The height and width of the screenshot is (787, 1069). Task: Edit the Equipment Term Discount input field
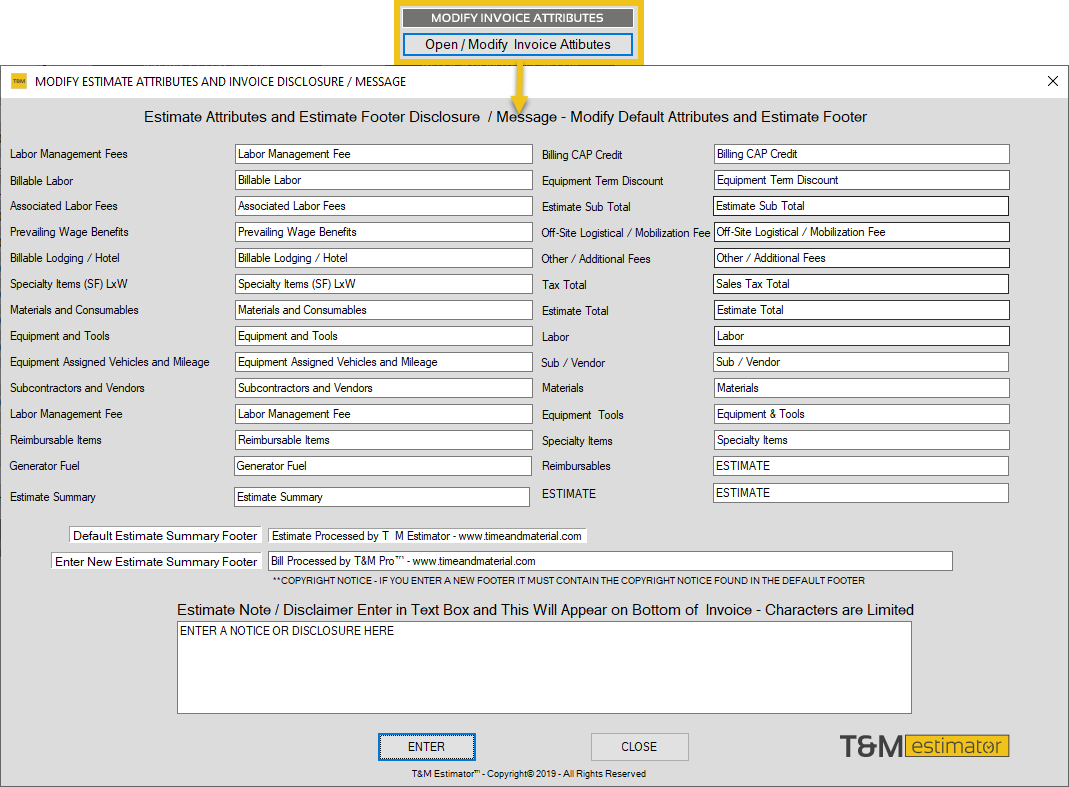862,180
